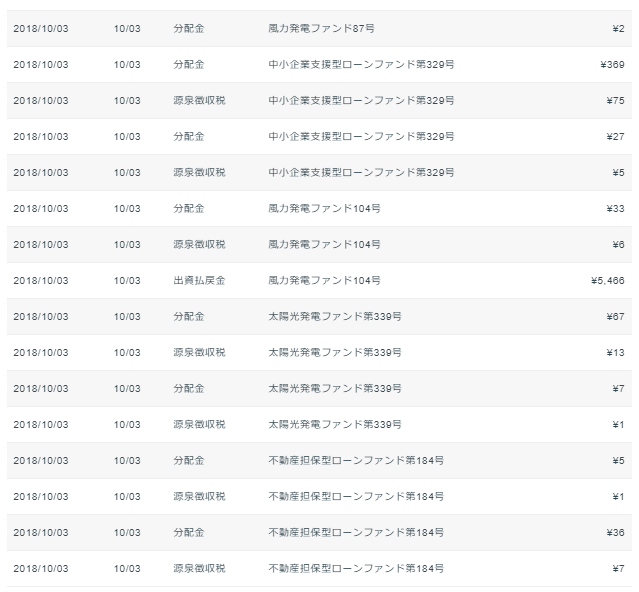Click the 10/03 short date in the ¥75 row
The width and height of the screenshot is (639, 592).
pos(127,101)
